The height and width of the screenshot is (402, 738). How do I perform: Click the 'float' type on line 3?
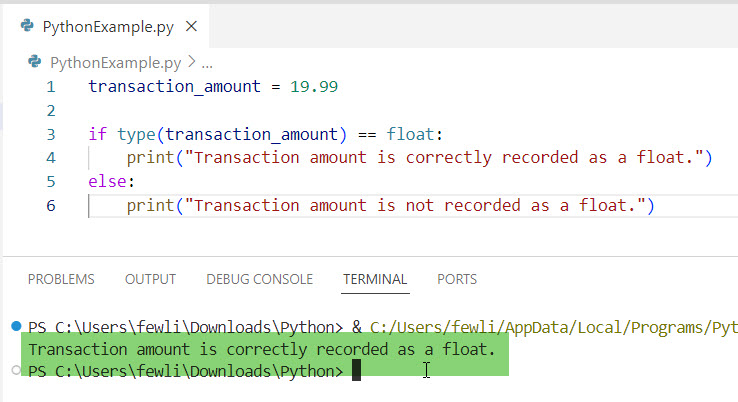pos(410,134)
